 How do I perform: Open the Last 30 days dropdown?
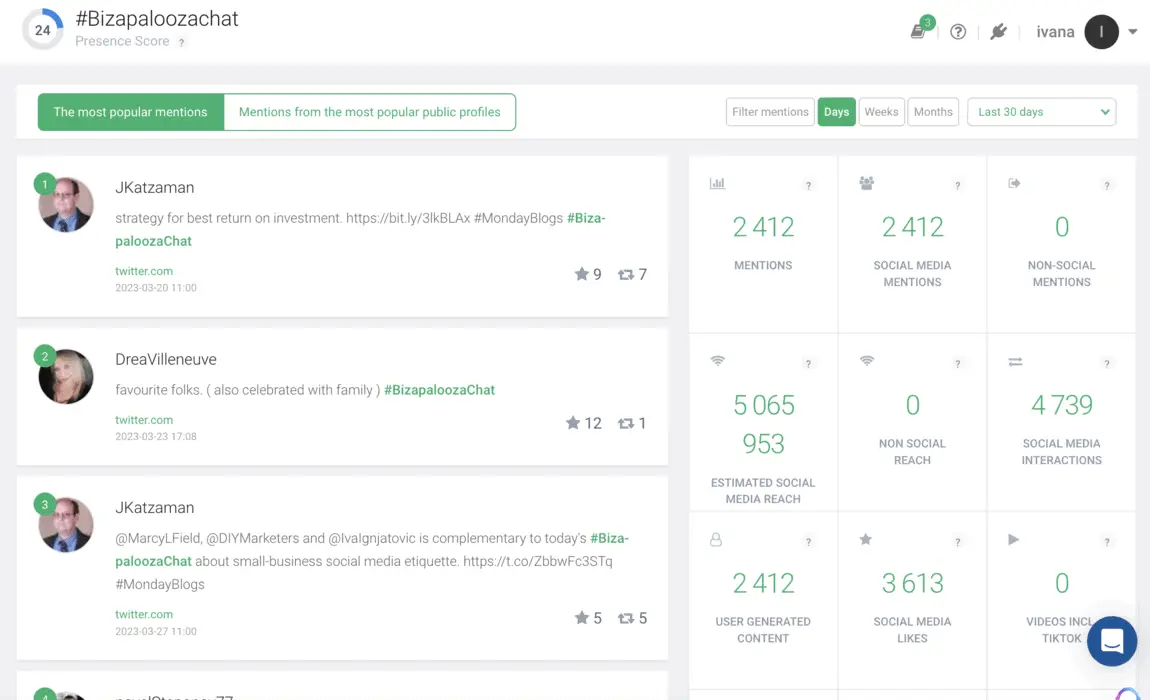[x=1041, y=112]
